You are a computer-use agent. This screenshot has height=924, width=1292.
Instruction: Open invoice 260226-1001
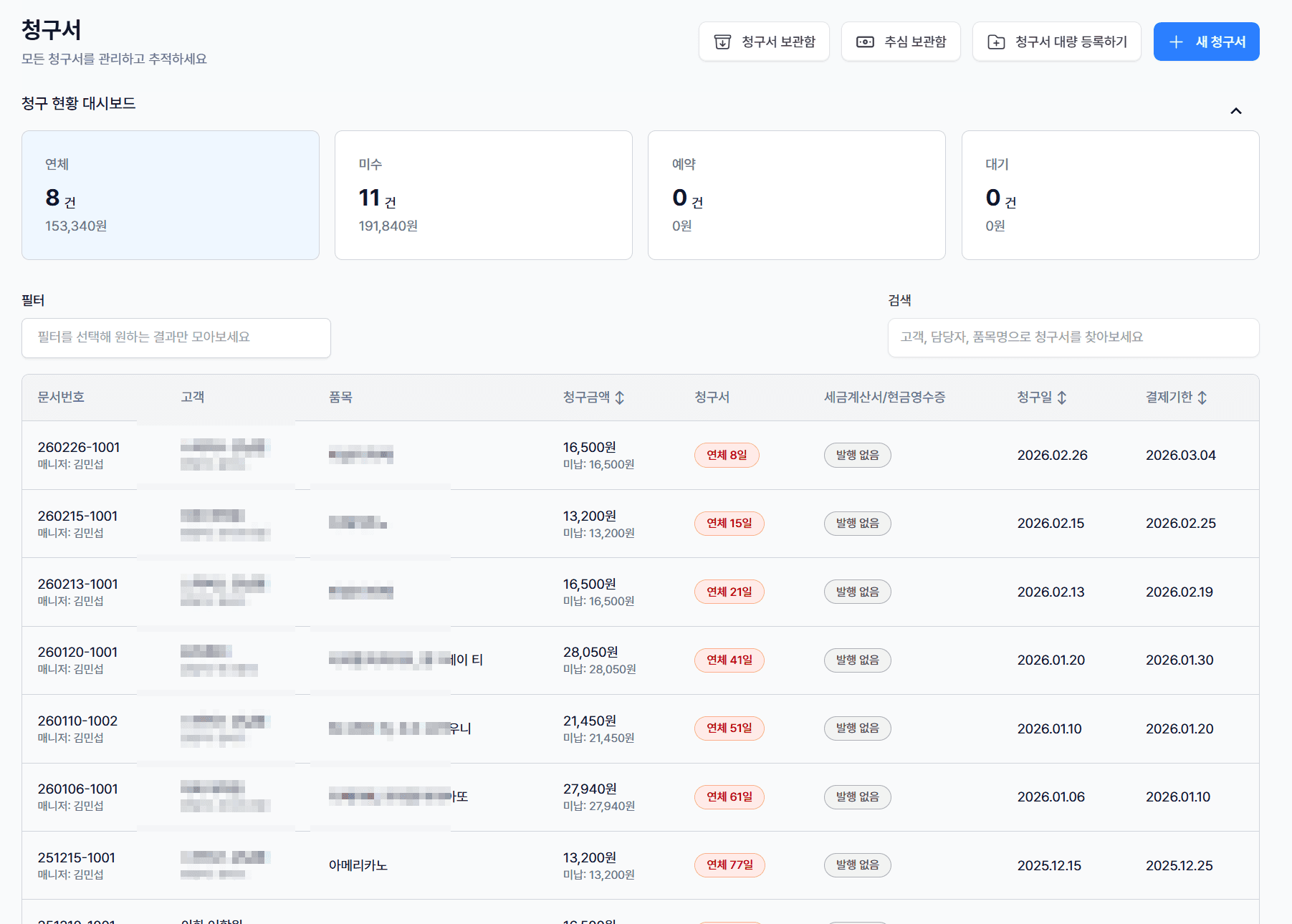pos(79,448)
